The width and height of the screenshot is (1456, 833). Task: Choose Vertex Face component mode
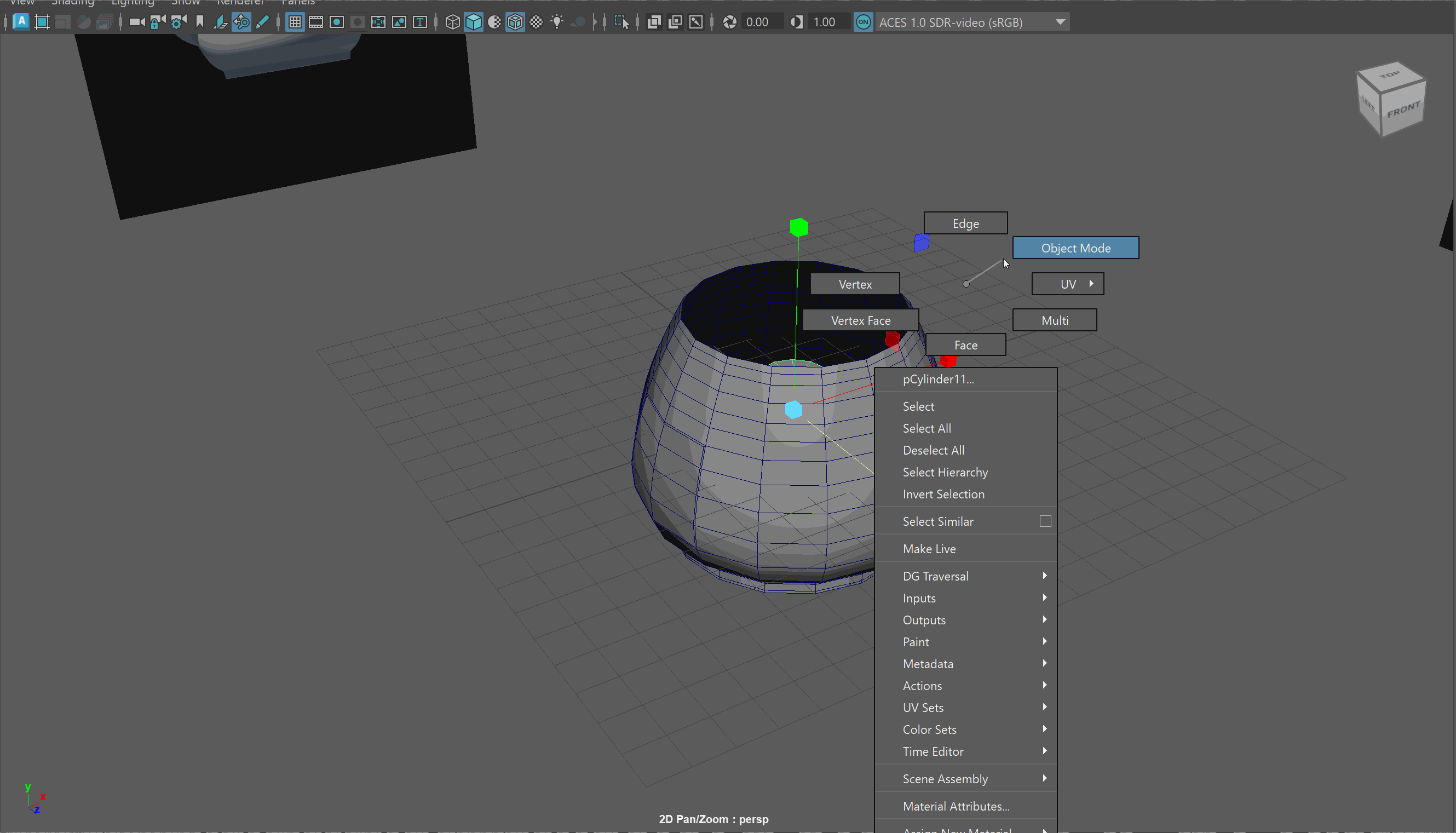[x=860, y=320]
